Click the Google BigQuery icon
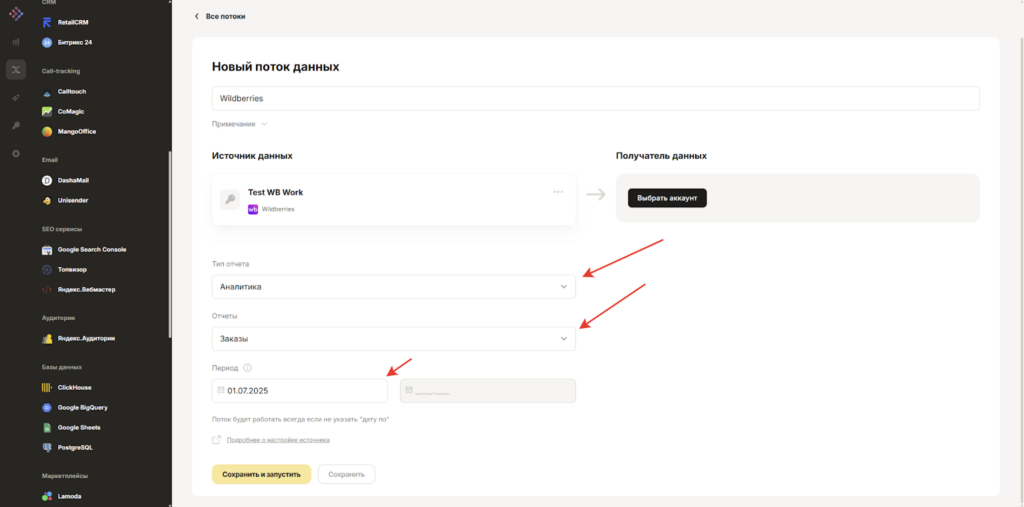The image size is (1024, 507). coord(47,408)
